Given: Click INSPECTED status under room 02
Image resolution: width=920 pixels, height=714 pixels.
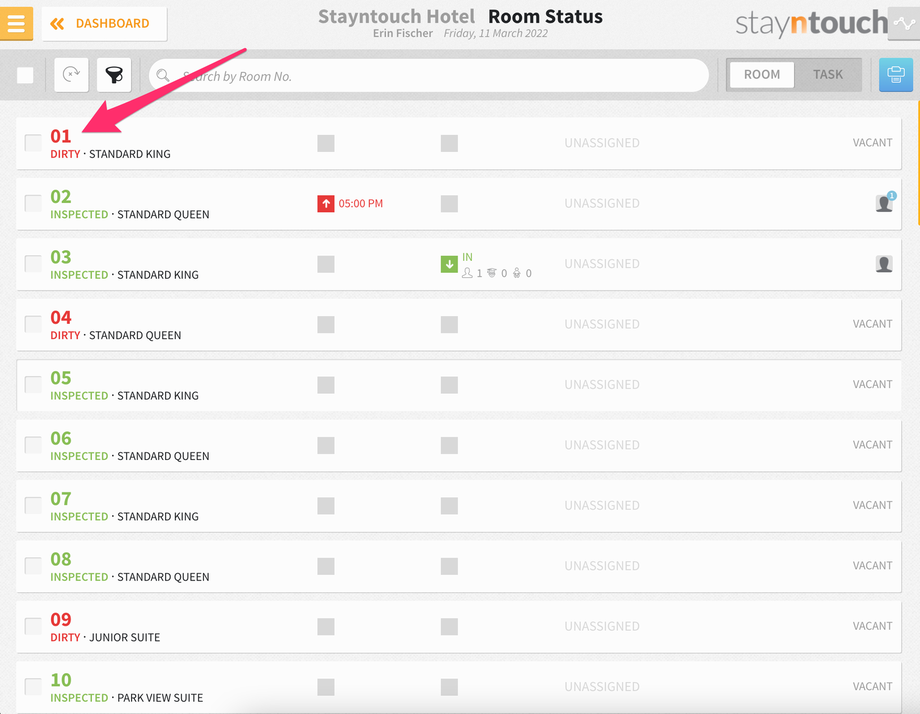Looking at the screenshot, I should point(79,215).
